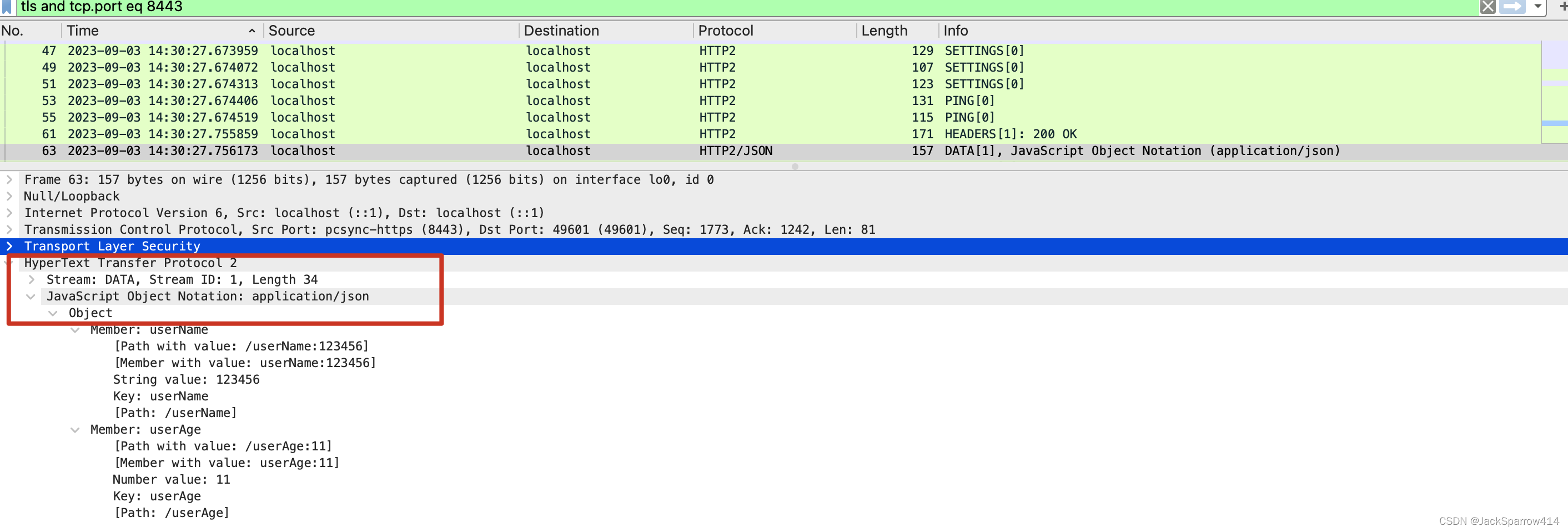Expand the Frame 63 tree node
Screen dimensions: 1568x532
click(9, 179)
